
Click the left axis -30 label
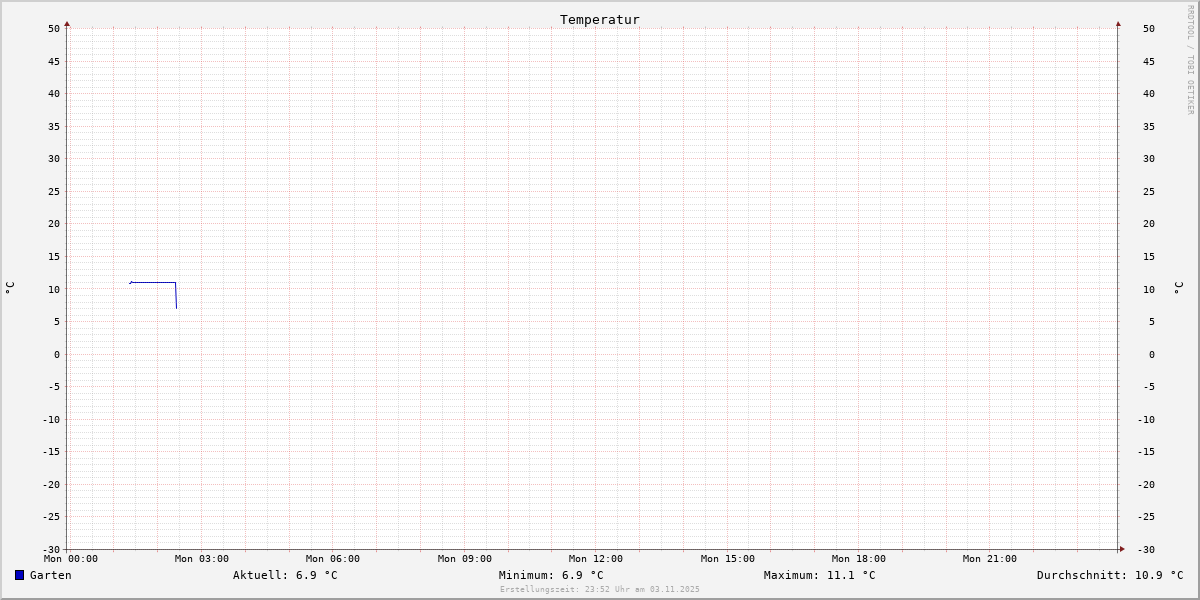[x=51, y=549]
